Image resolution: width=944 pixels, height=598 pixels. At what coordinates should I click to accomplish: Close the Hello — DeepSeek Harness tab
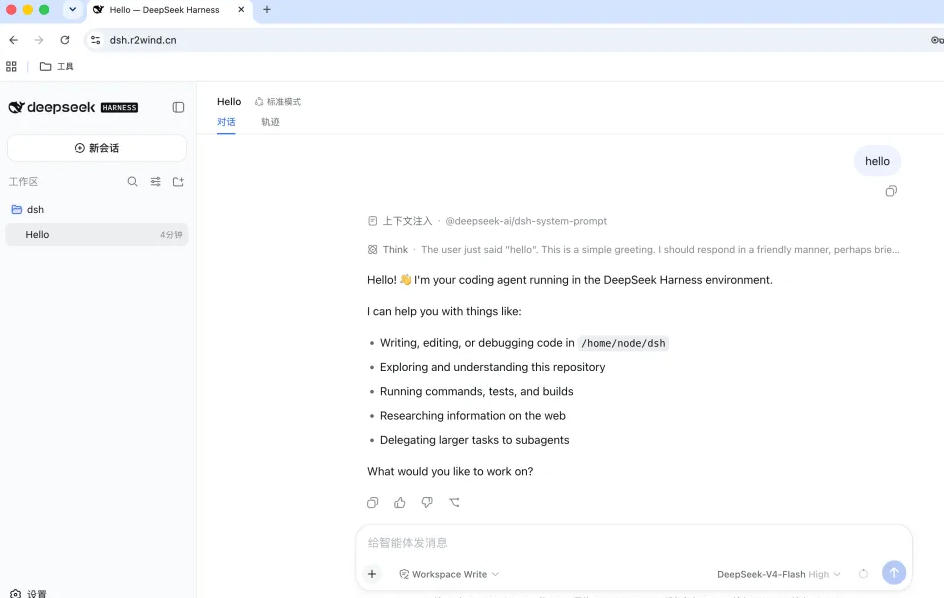point(241,10)
